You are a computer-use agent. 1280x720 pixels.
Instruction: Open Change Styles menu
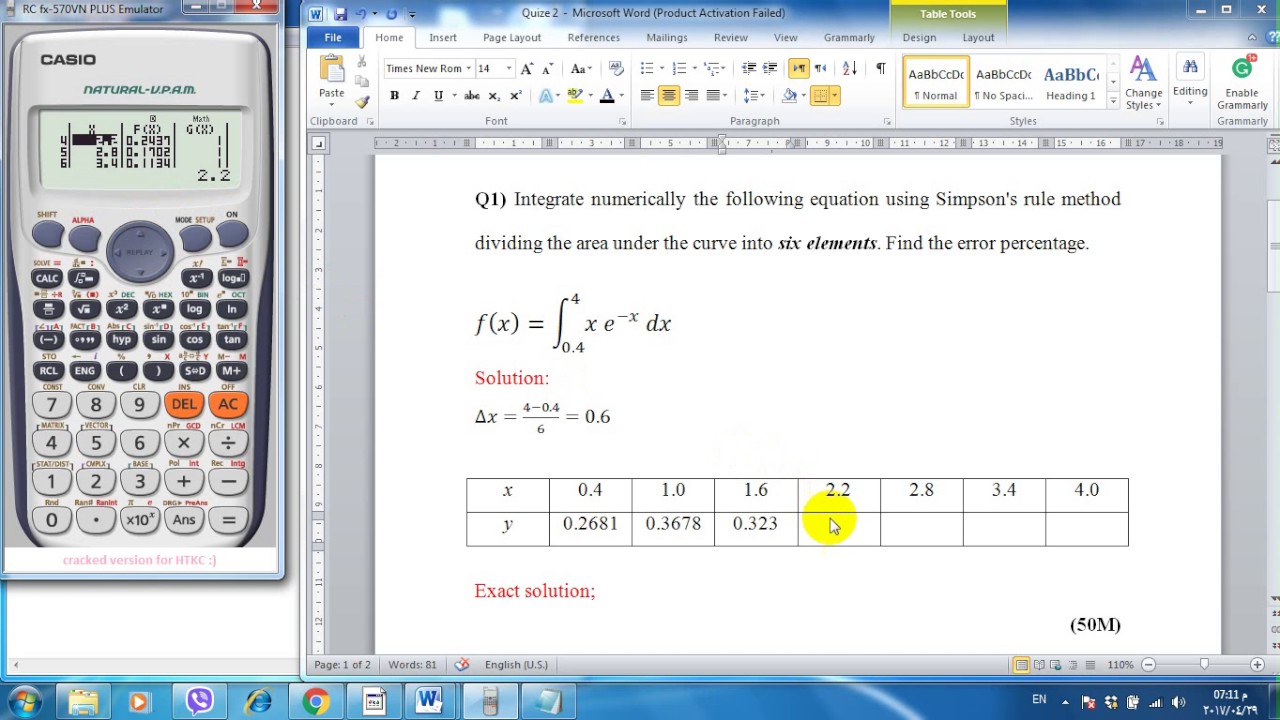coord(1143,84)
